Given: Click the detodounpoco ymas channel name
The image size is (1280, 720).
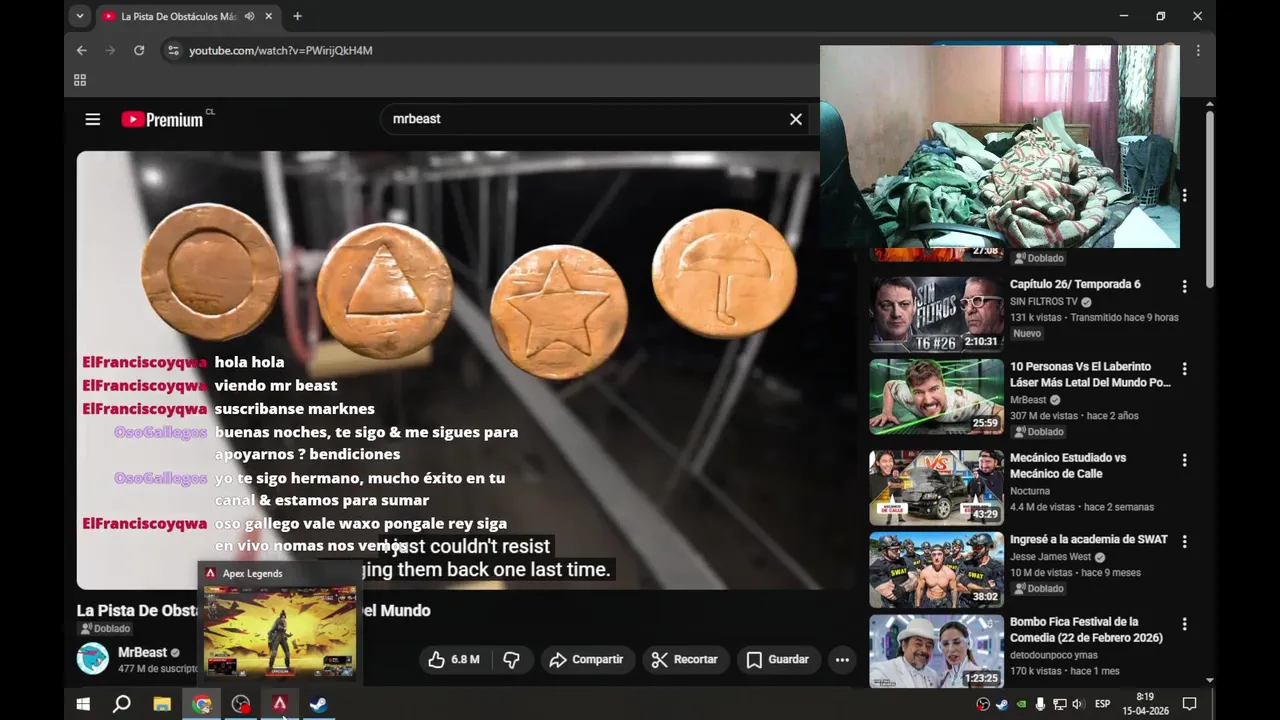Looking at the screenshot, I should coord(1054,655).
